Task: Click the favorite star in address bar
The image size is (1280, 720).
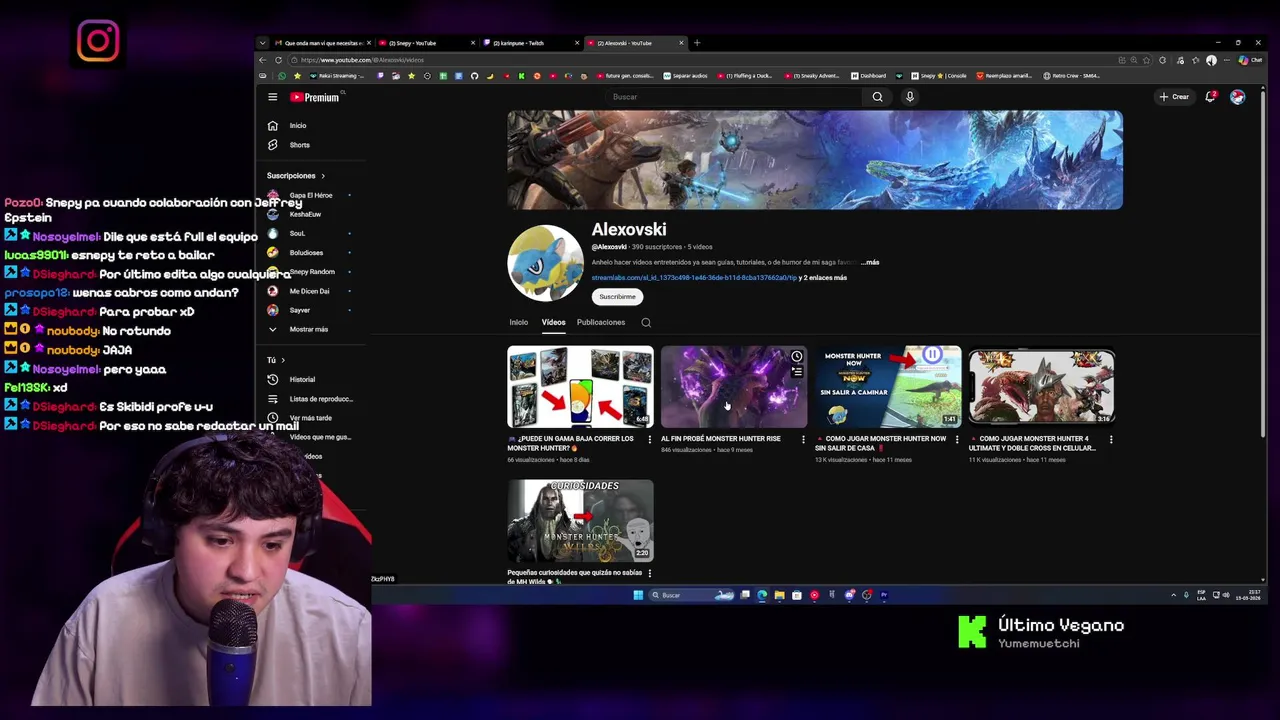Action: (1147, 60)
